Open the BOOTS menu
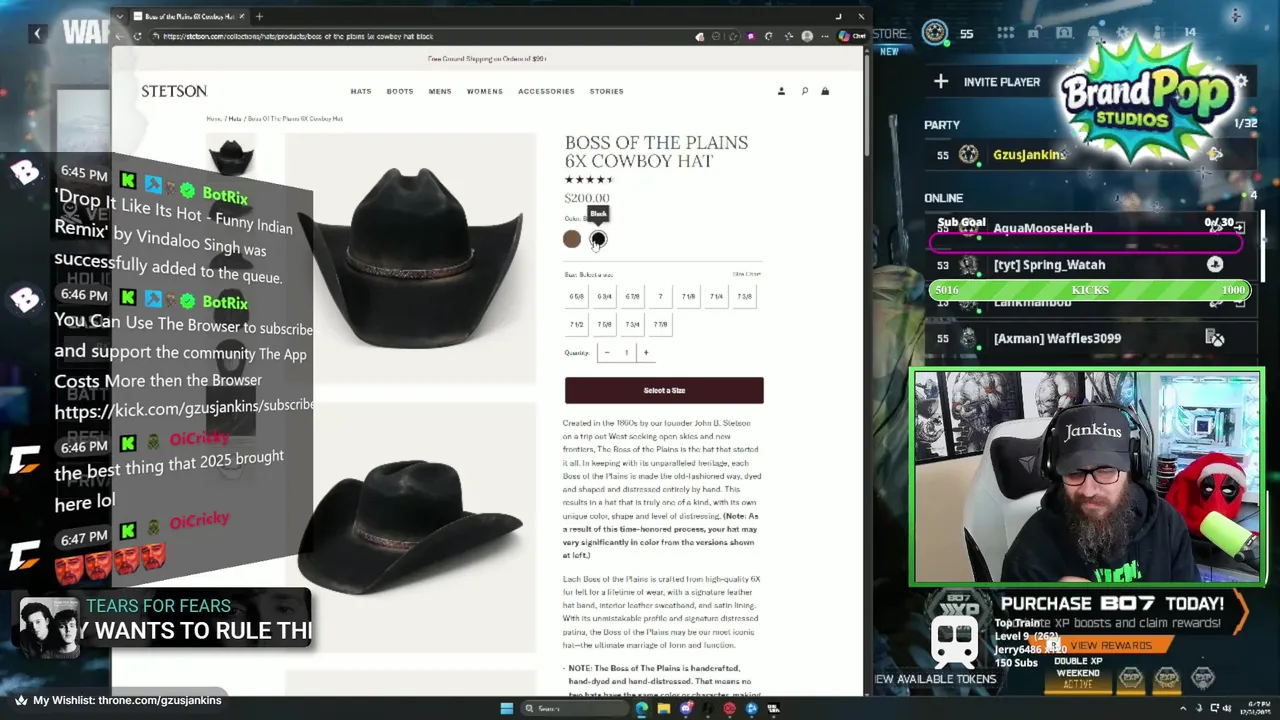The height and width of the screenshot is (720, 1280). pyautogui.click(x=400, y=91)
